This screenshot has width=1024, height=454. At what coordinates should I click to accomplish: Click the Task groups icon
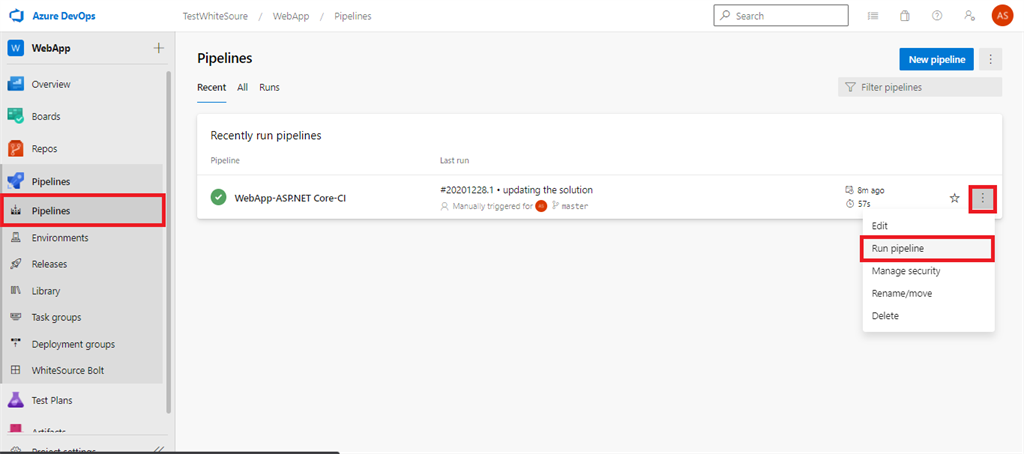(16, 317)
